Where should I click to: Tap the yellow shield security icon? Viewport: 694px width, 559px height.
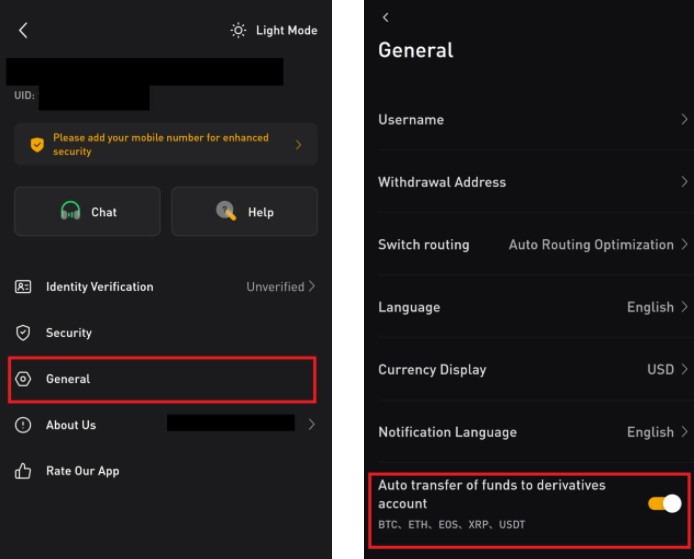37,144
